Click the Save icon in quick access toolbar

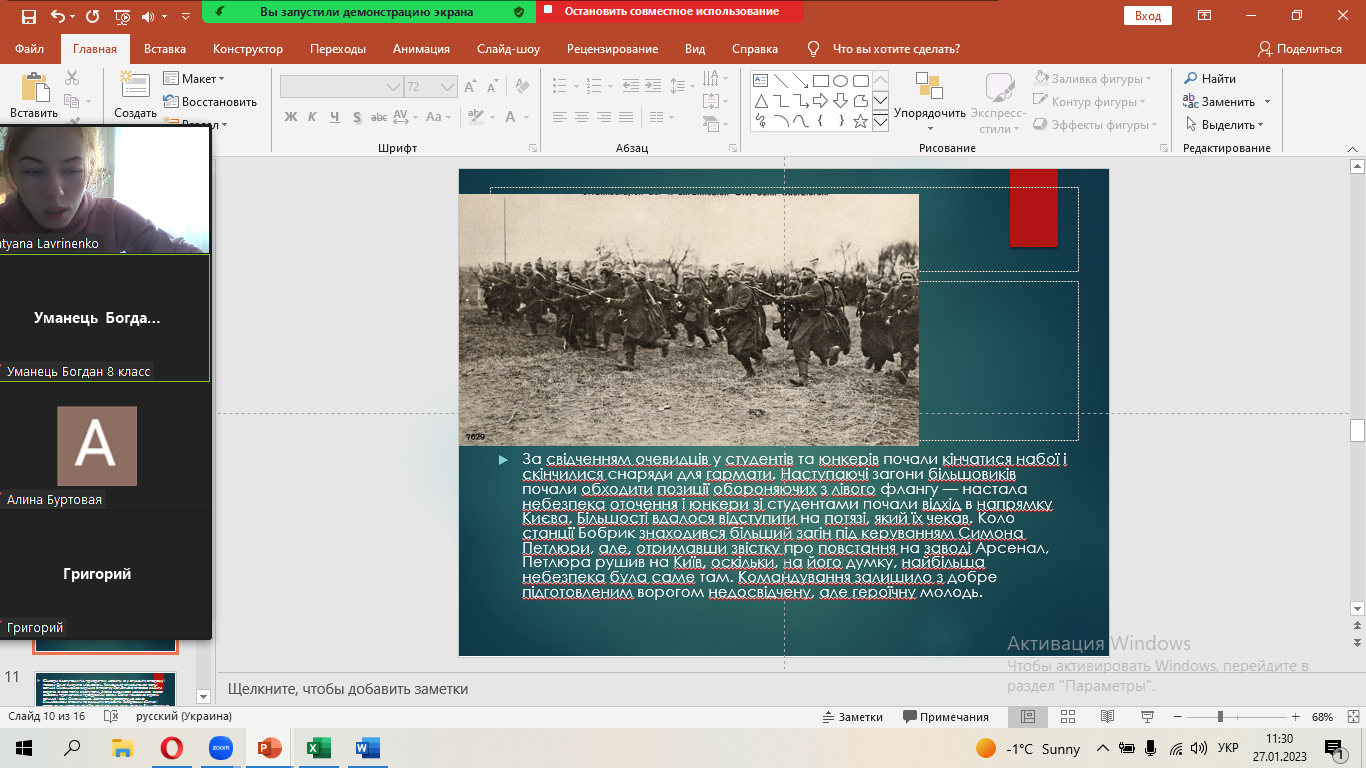28,16
